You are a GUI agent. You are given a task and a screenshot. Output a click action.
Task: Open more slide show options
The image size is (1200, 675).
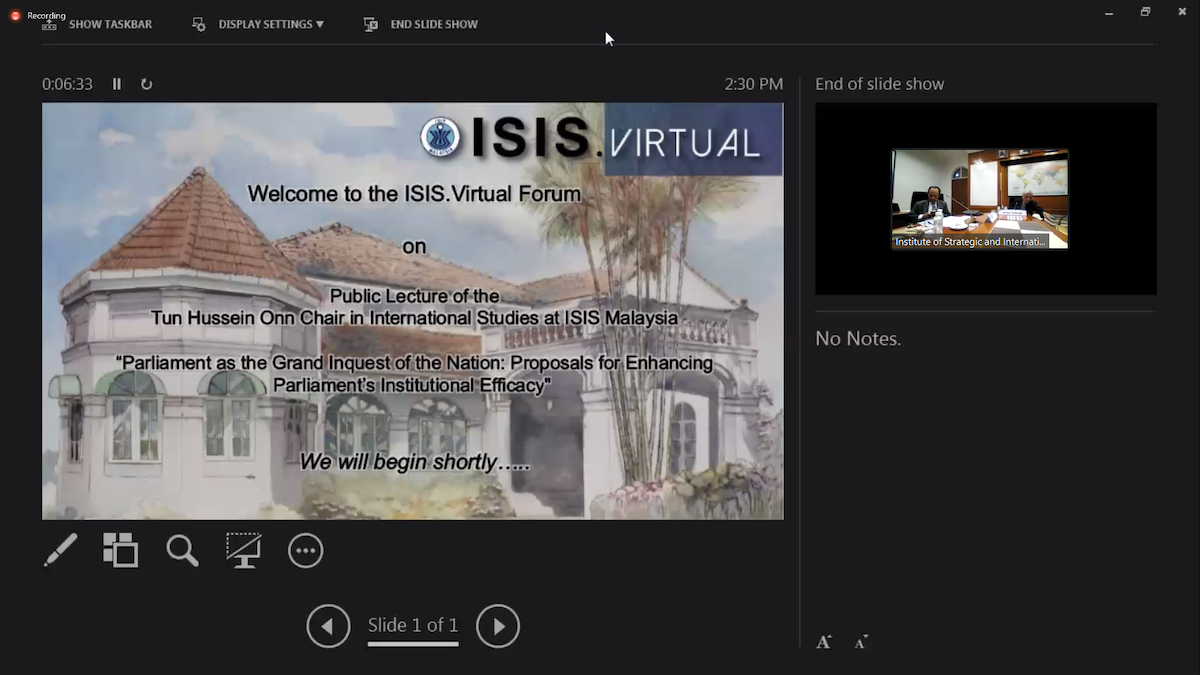(305, 550)
